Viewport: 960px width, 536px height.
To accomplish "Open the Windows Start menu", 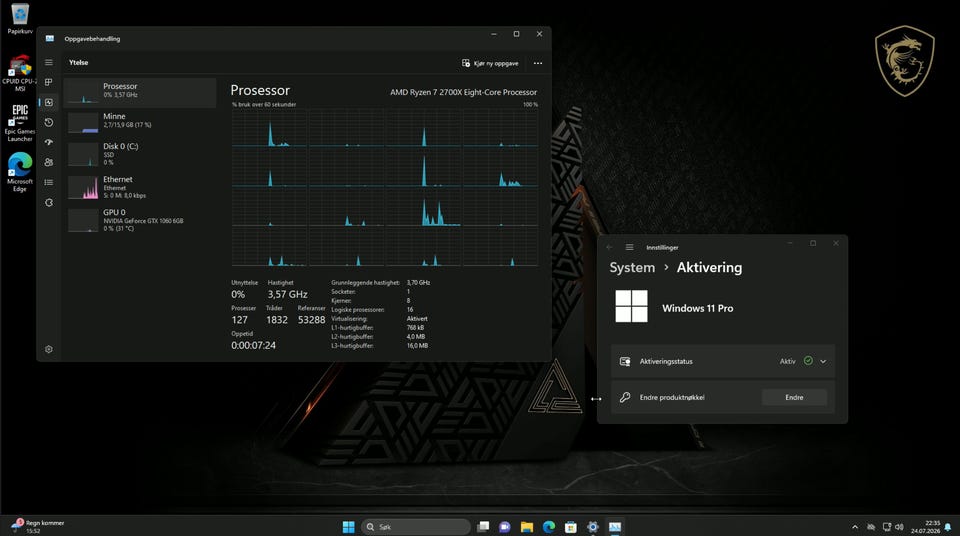I will [348, 527].
